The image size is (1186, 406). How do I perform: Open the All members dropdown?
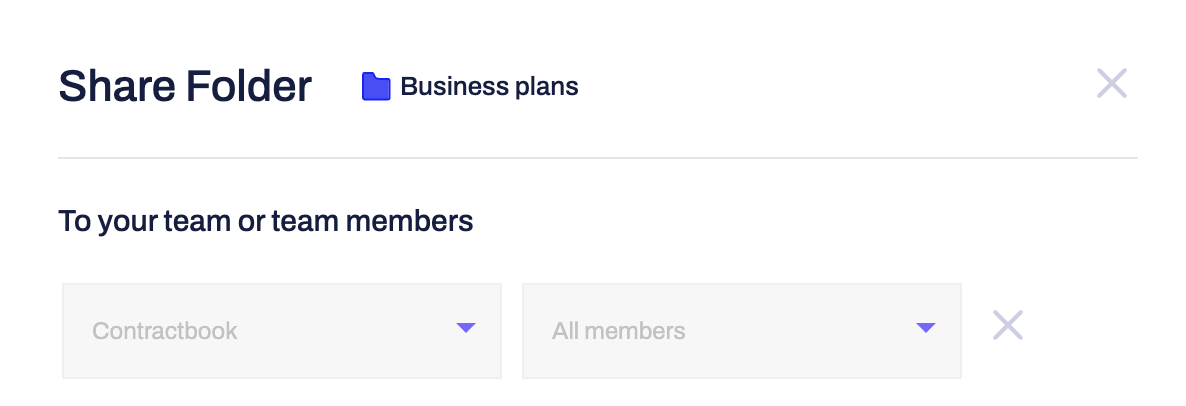pyautogui.click(x=742, y=331)
